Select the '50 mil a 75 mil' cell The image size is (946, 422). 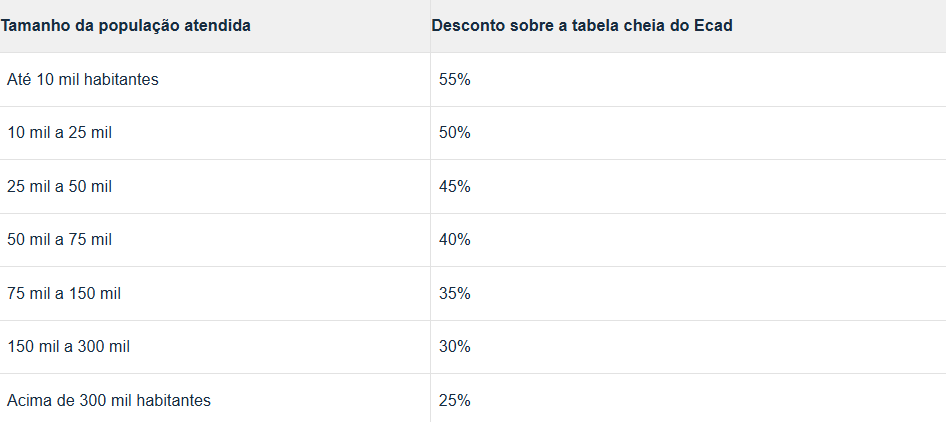point(59,240)
